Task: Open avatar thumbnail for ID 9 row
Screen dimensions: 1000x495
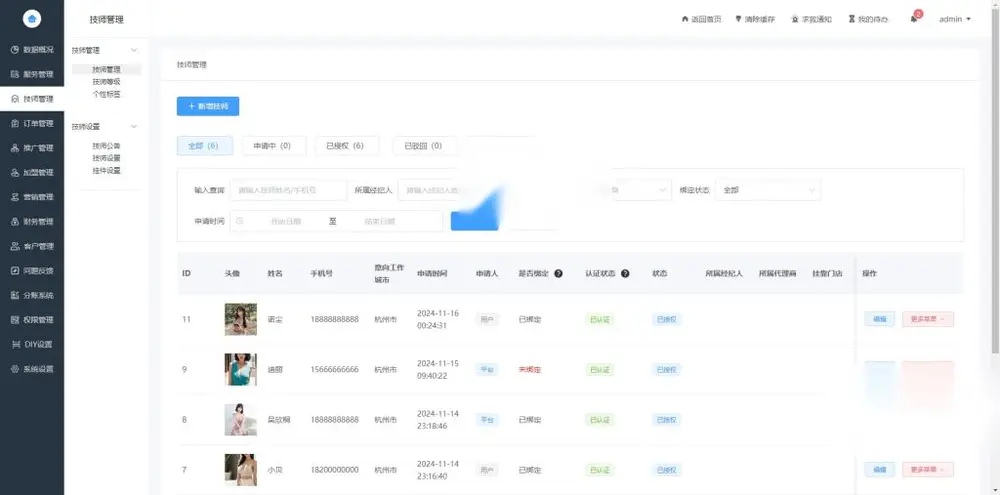Action: click(x=240, y=369)
